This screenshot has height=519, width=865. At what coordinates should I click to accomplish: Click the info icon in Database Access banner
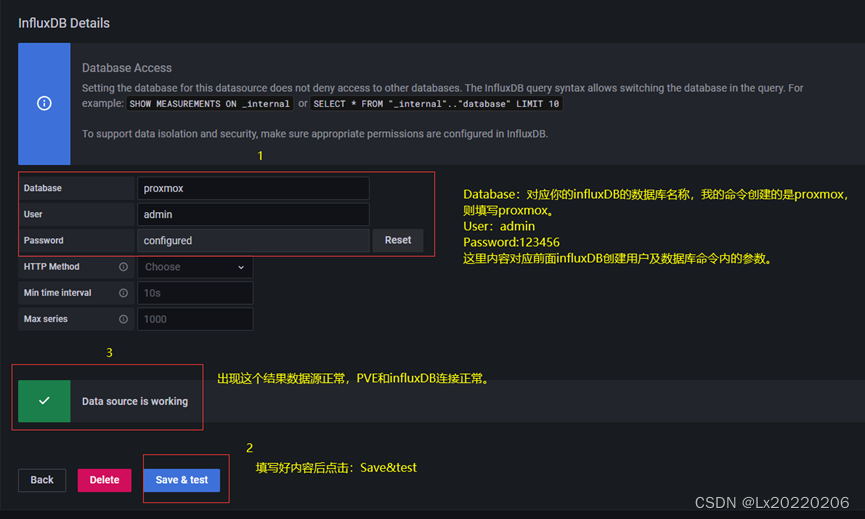[44, 103]
